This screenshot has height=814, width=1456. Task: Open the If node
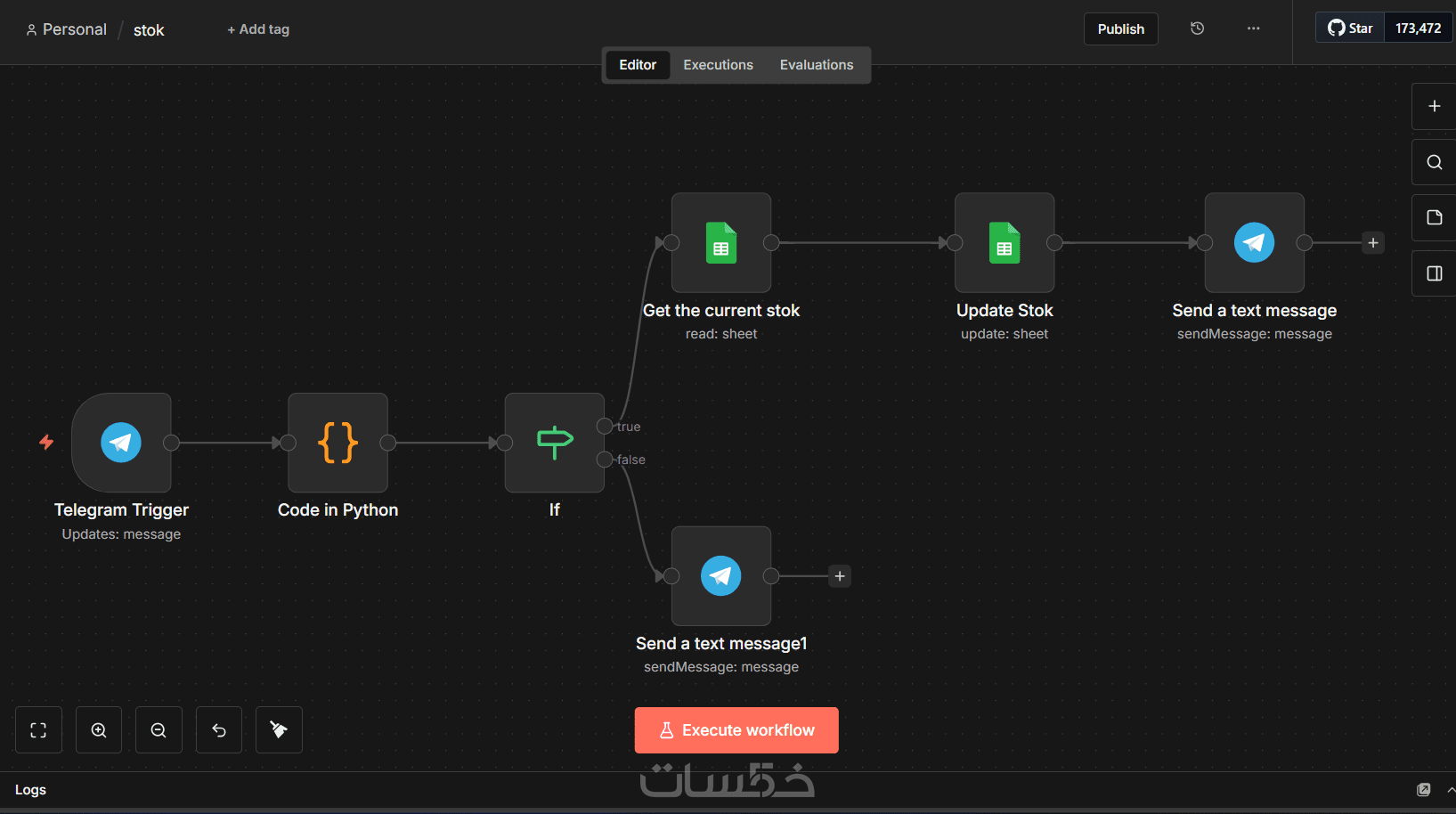(554, 443)
